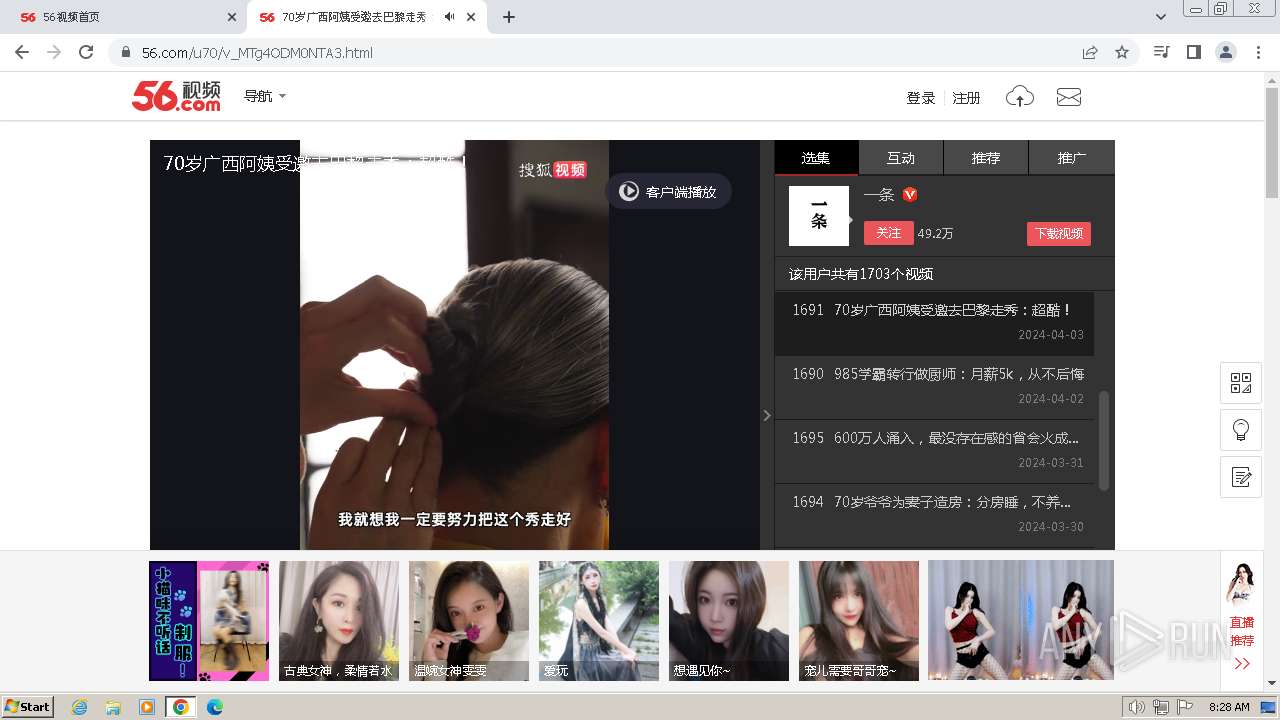Expand the 导航 navigation dropdown
Viewport: 1280px width, 720px height.
tap(265, 96)
